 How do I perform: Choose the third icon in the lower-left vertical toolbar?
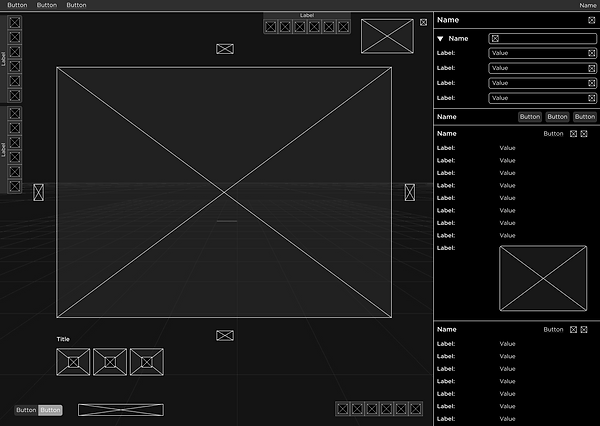pos(15,142)
